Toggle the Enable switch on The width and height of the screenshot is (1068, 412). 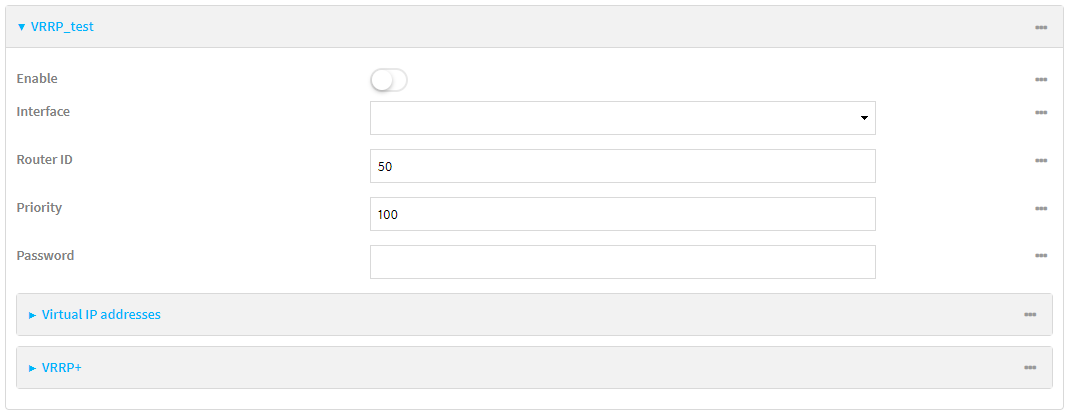click(388, 80)
